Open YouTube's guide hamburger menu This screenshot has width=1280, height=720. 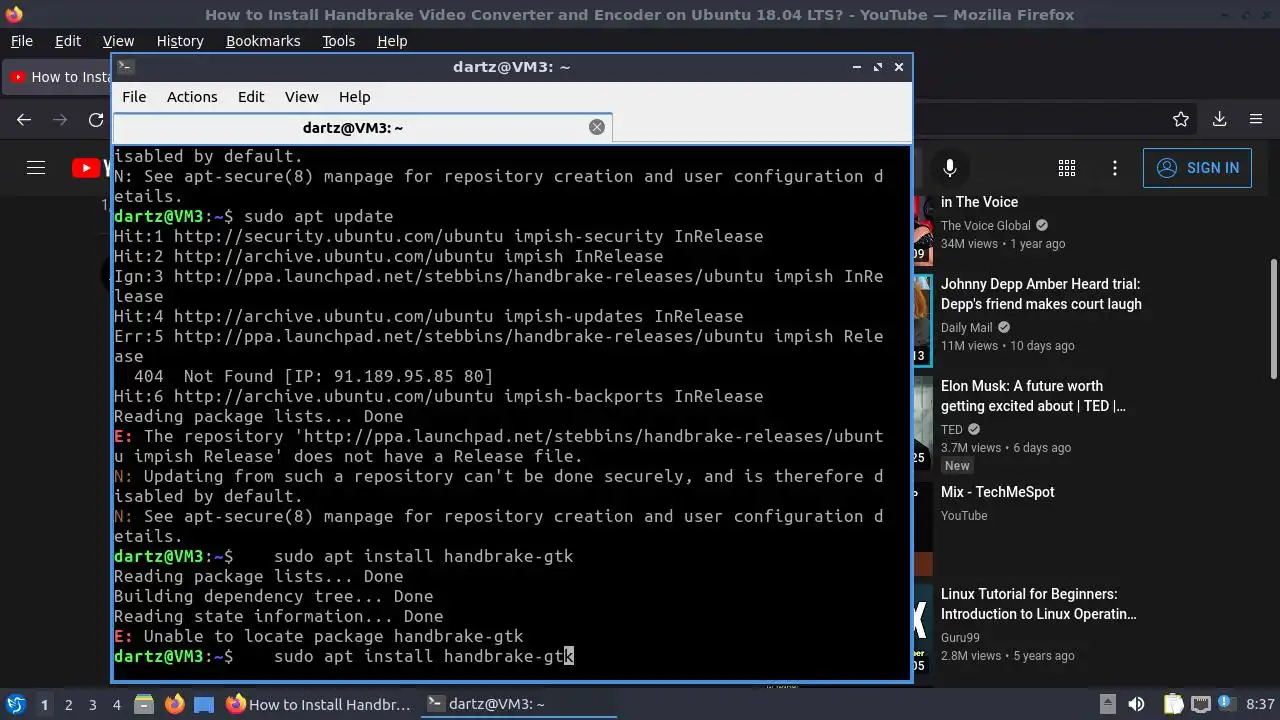click(x=36, y=168)
